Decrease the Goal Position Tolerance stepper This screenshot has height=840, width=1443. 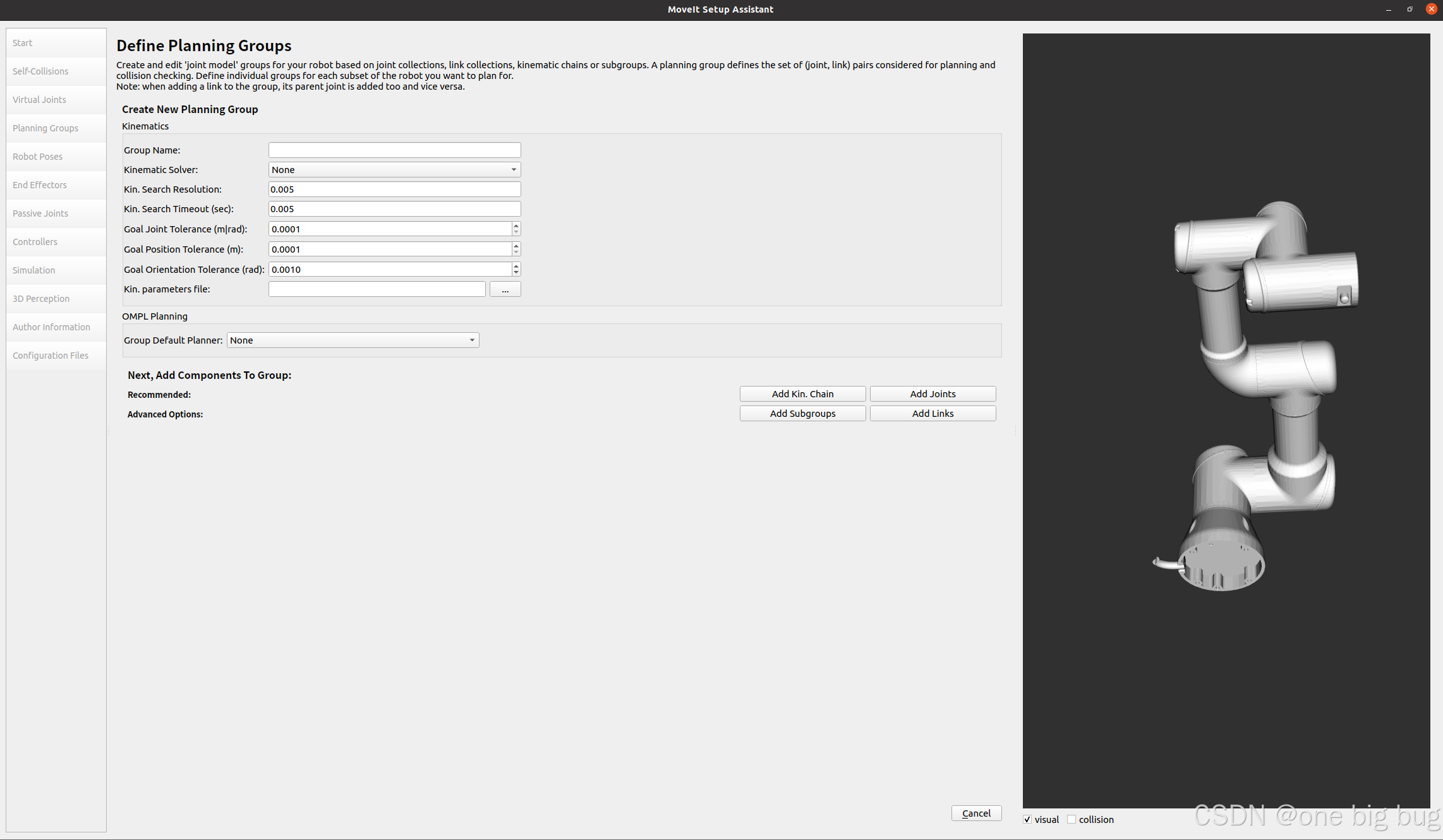coord(516,252)
